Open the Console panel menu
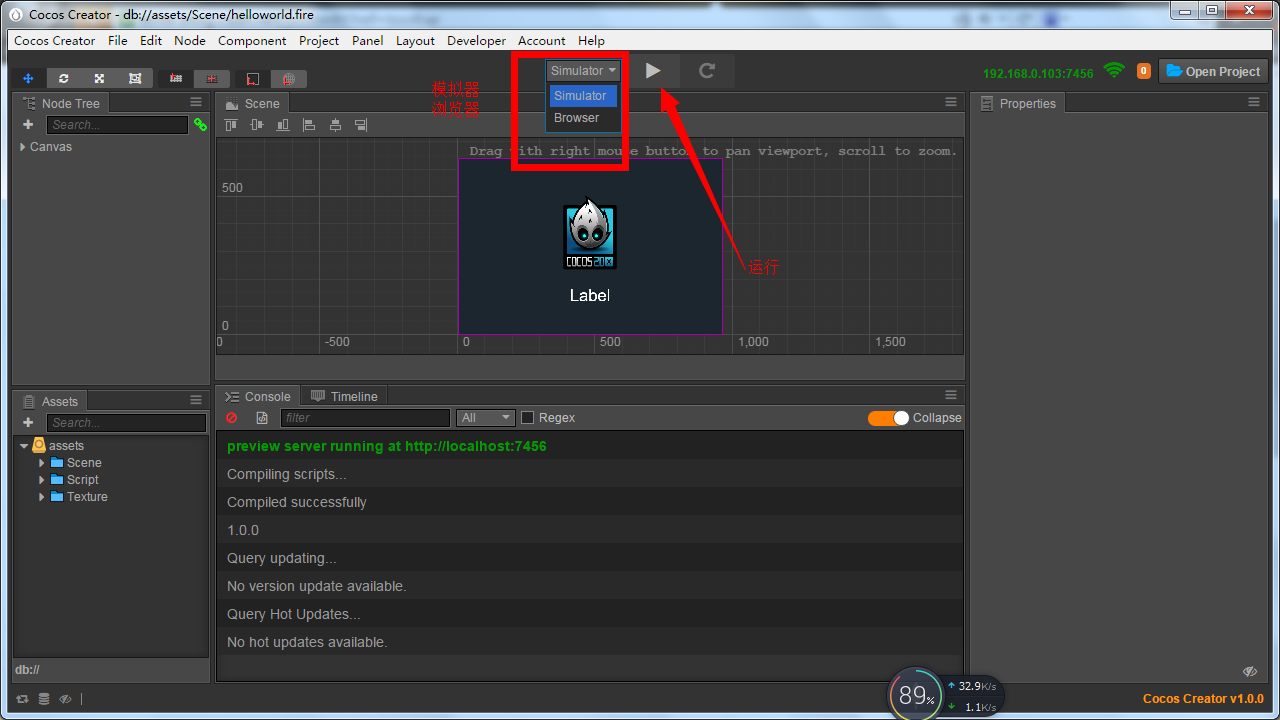 951,395
